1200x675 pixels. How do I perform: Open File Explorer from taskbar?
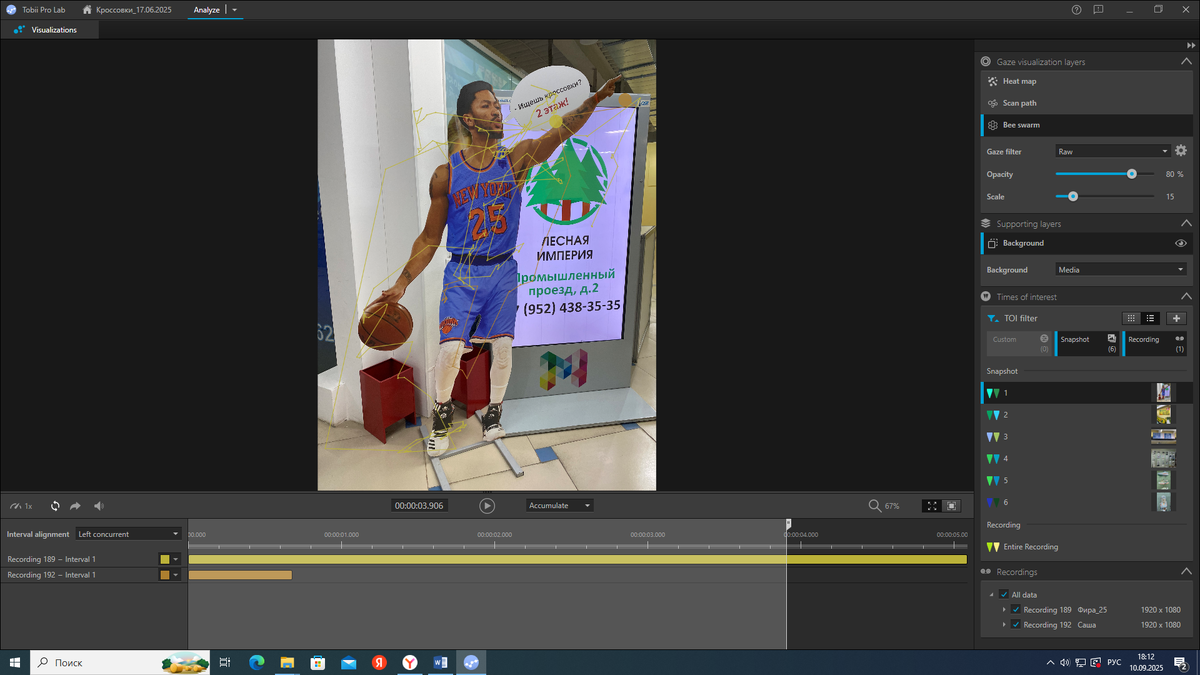[287, 662]
